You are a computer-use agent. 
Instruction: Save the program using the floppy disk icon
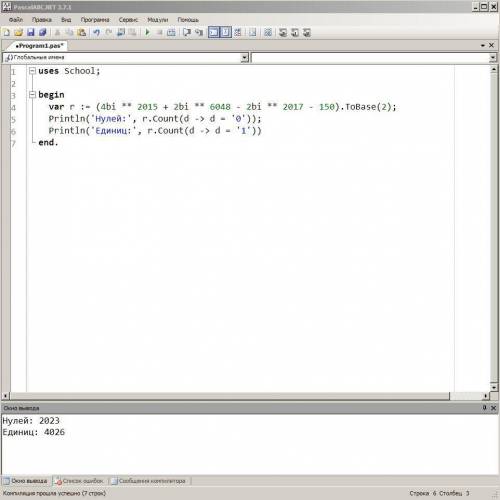point(31,32)
